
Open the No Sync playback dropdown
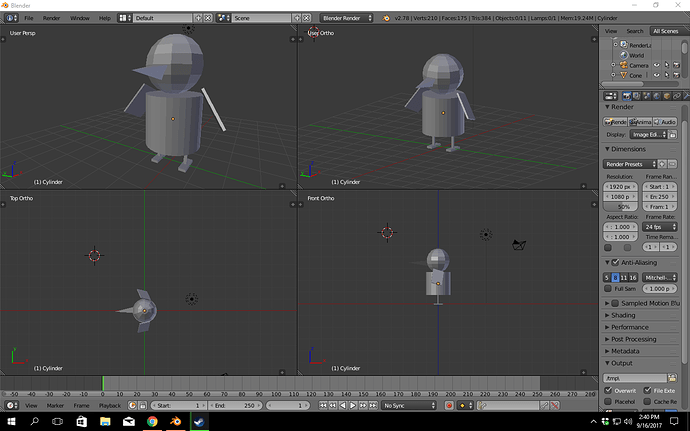(x=409, y=405)
